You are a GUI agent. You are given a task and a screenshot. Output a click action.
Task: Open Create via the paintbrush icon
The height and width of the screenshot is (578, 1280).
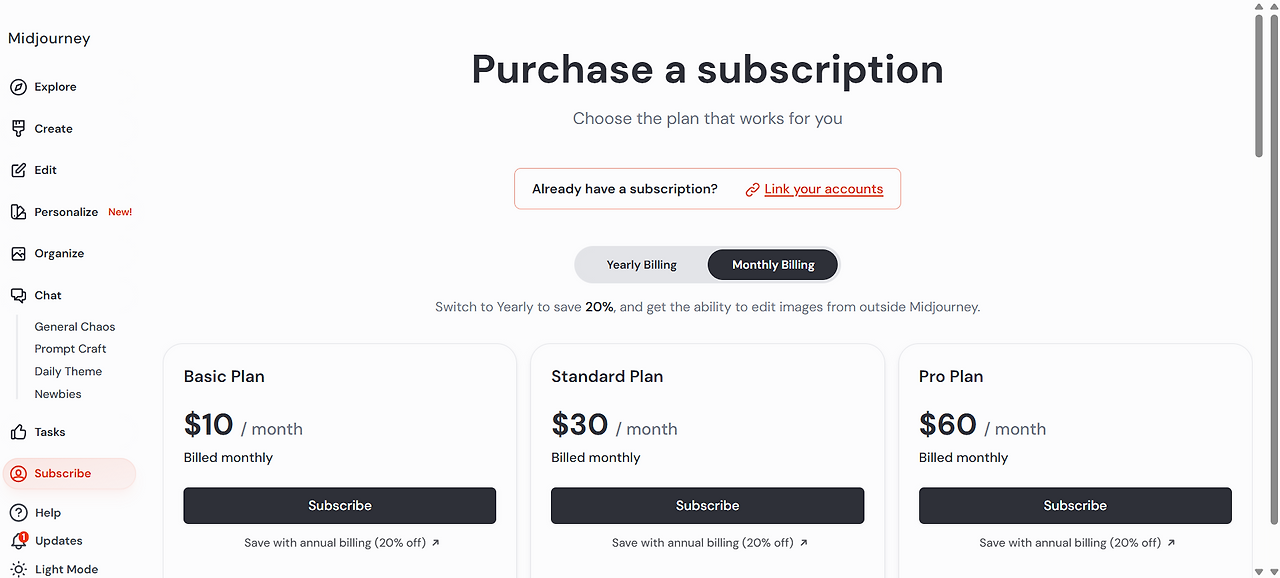pyautogui.click(x=18, y=129)
